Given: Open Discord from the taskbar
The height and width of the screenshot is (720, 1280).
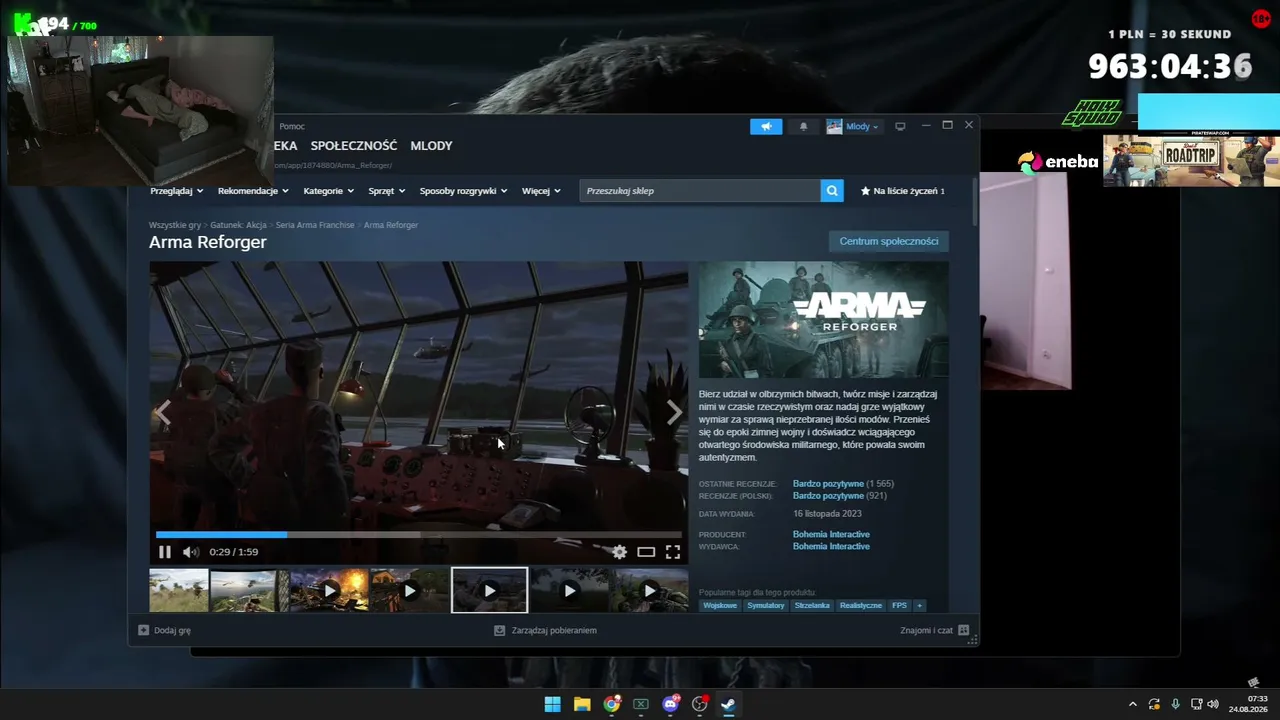Looking at the screenshot, I should (670, 704).
